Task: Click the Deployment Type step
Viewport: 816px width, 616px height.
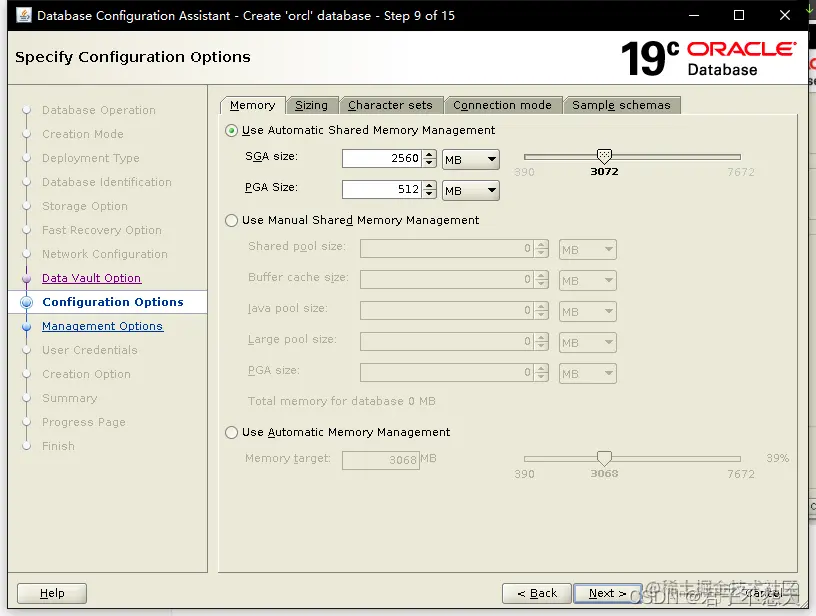Action: [x=91, y=158]
